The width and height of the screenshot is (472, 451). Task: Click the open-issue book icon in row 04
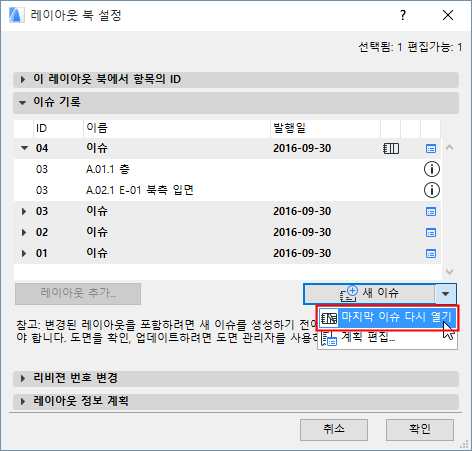[391, 148]
